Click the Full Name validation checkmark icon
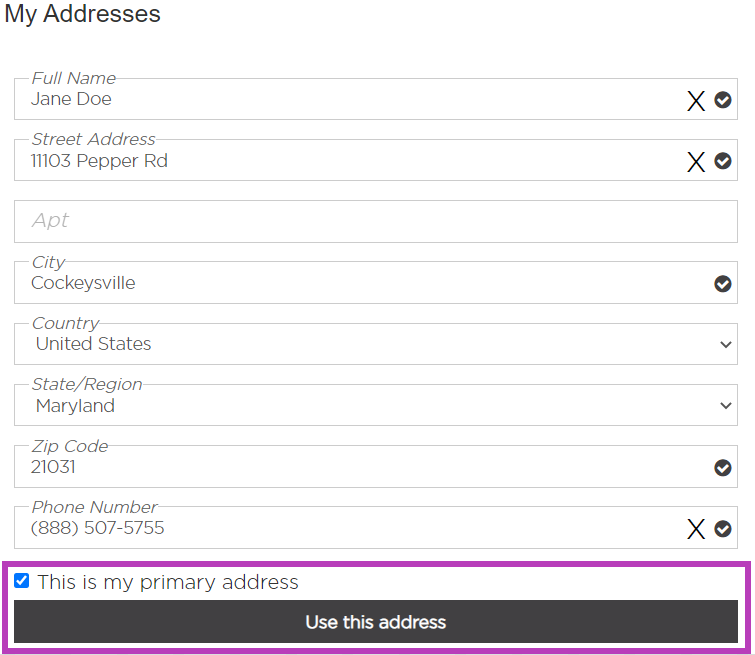 723,100
